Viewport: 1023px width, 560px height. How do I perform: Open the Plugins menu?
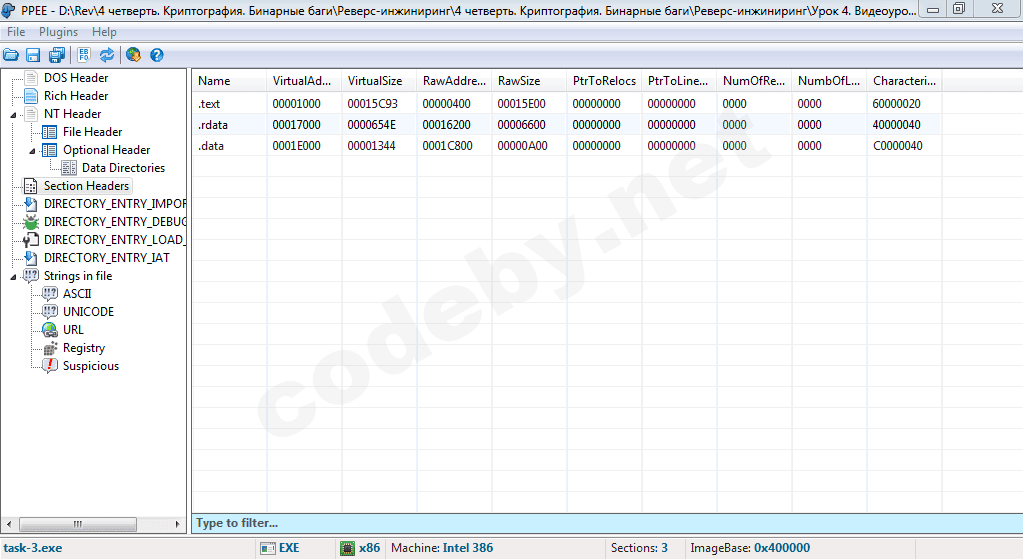pos(58,32)
